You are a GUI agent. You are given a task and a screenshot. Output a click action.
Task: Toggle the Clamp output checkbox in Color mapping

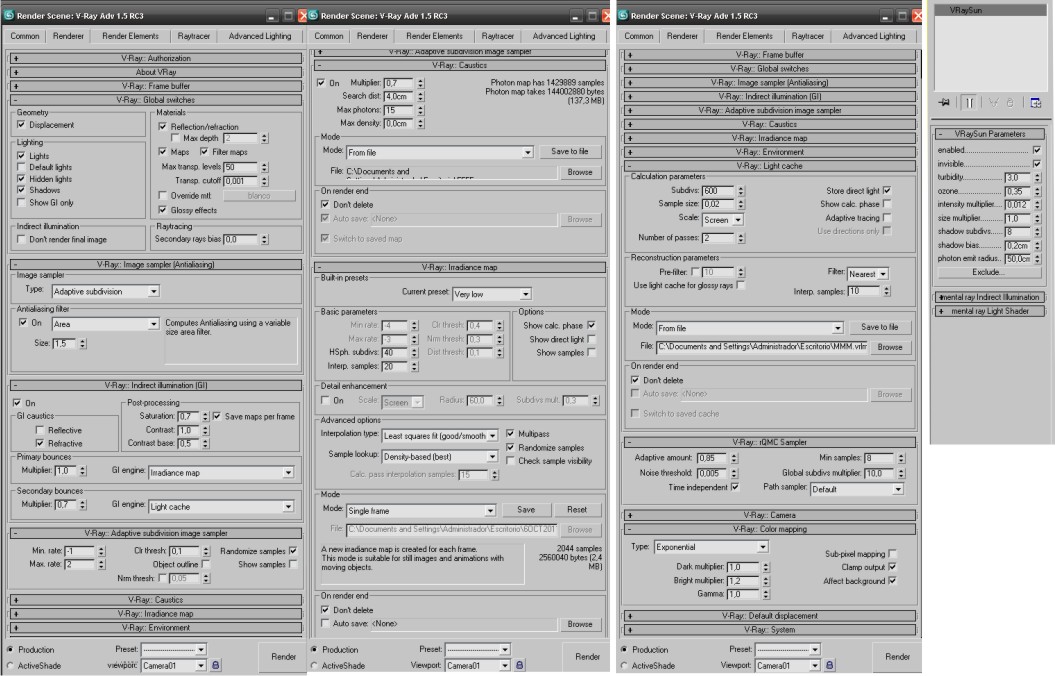click(892, 567)
